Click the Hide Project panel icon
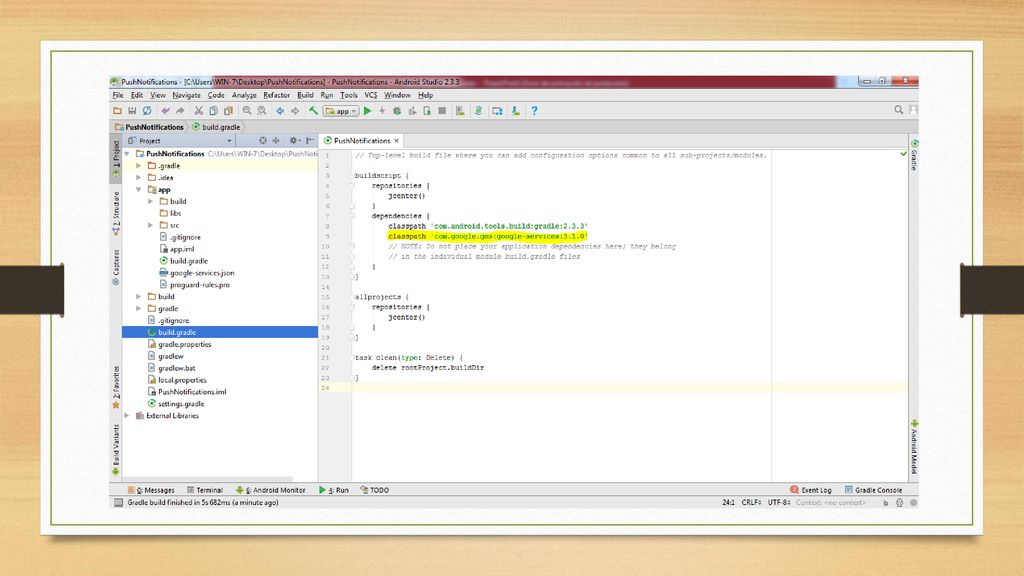Image resolution: width=1024 pixels, height=576 pixels. (310, 140)
